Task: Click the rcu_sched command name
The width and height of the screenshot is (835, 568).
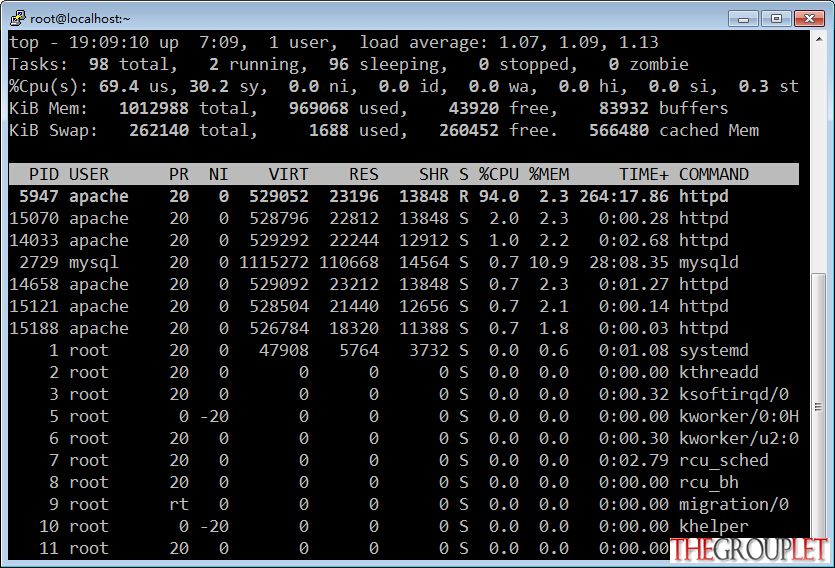Action: click(724, 460)
